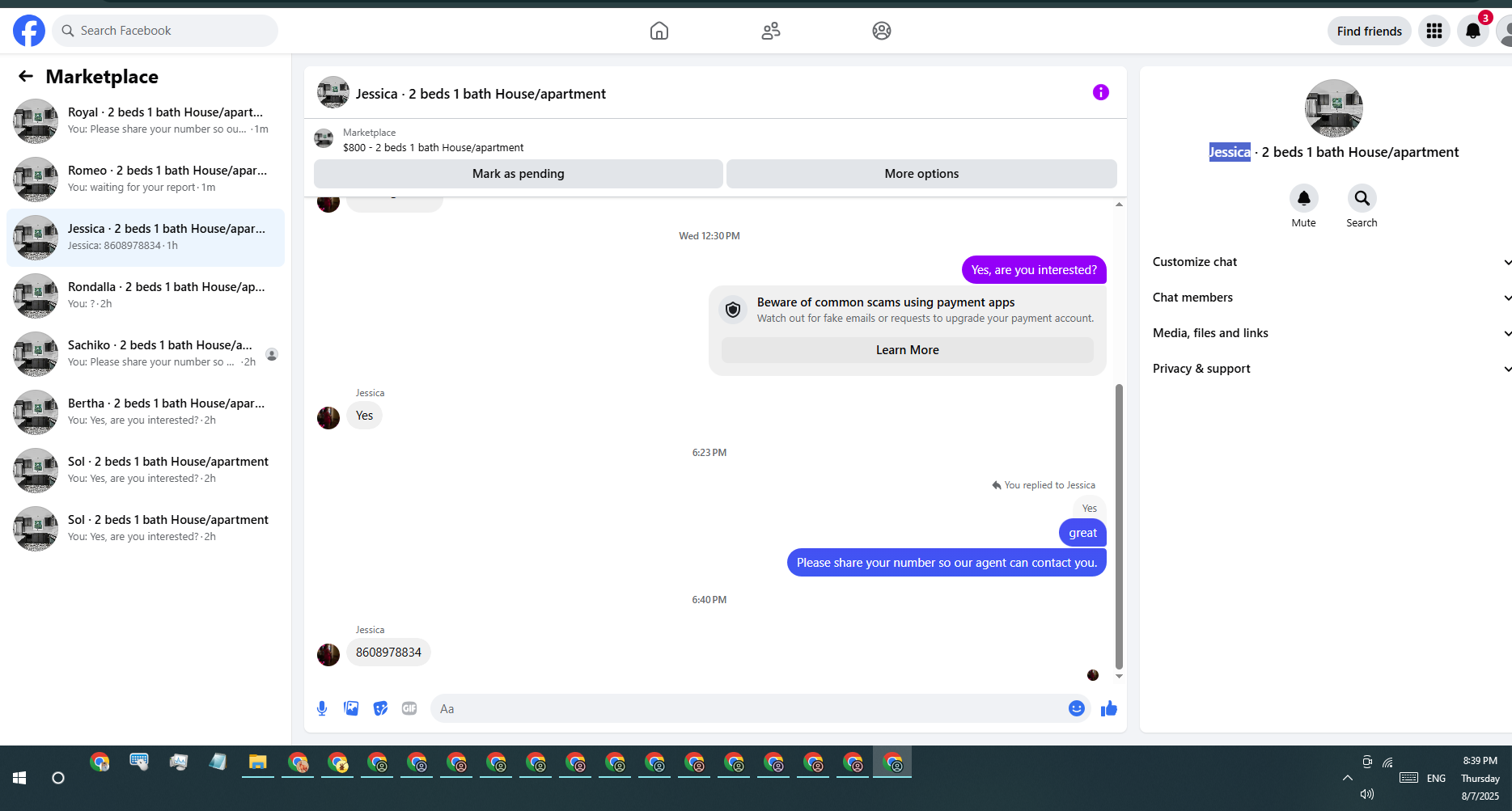Viewport: 1512px width, 811px height.
Task: Open the Facebook menu grid icon
Action: tap(1434, 31)
